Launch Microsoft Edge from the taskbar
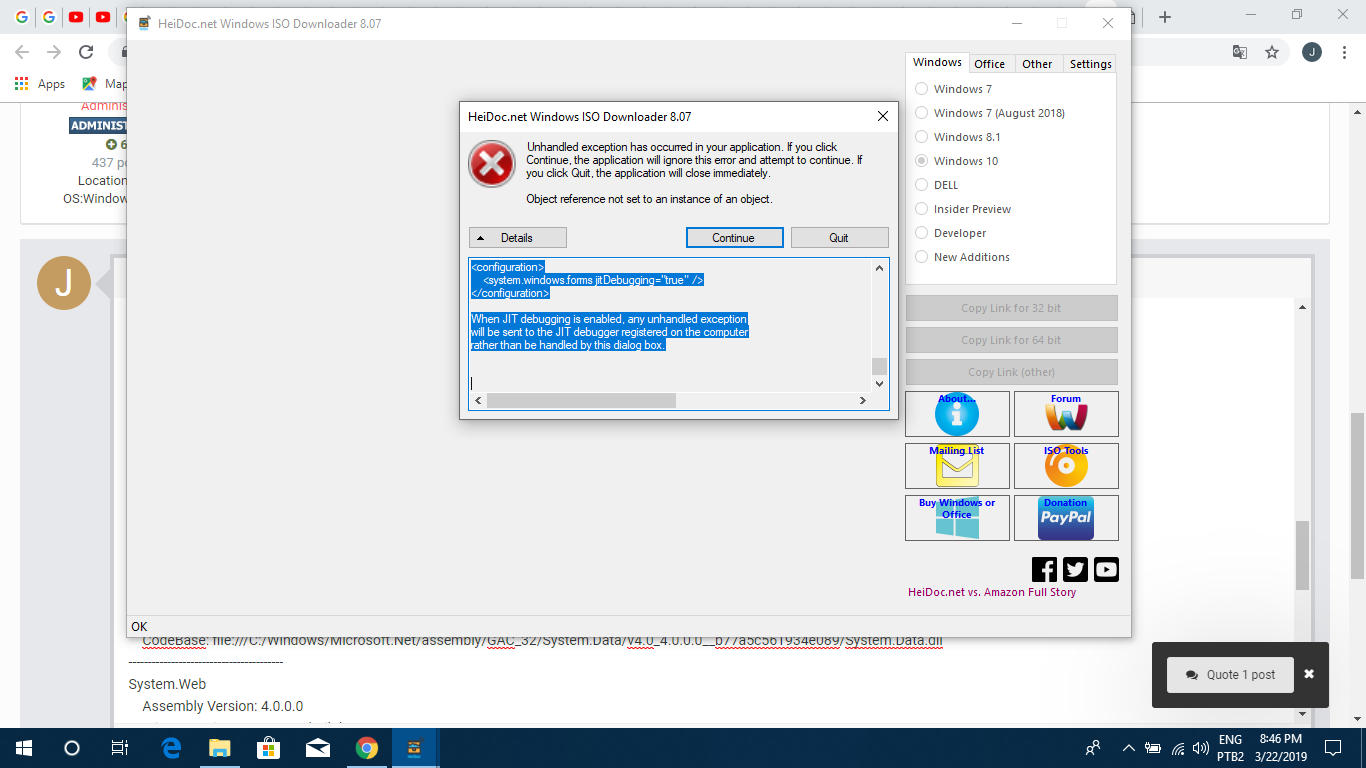This screenshot has height=768, width=1366. click(171, 748)
